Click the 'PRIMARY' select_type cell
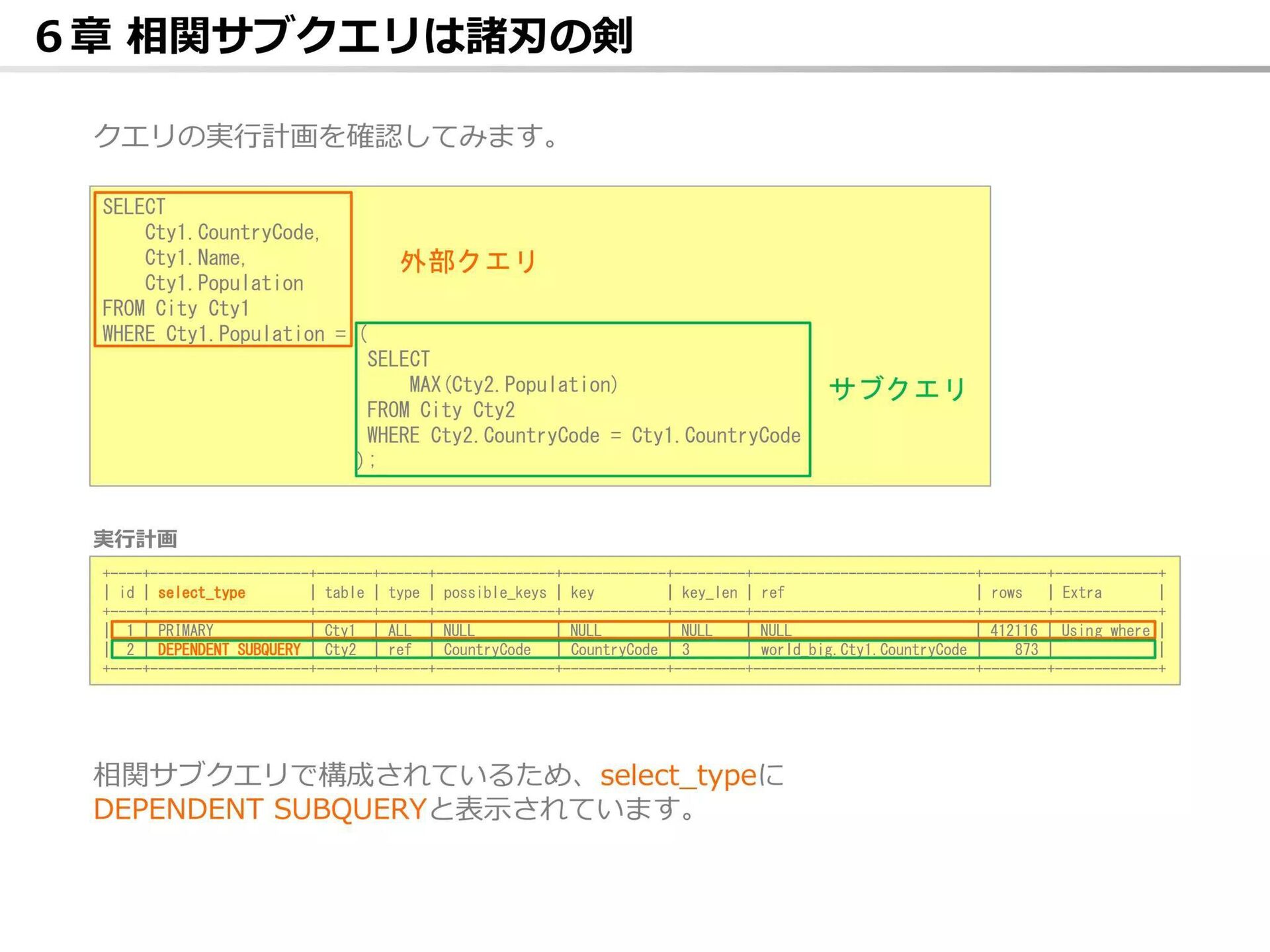The width and height of the screenshot is (1270, 952). click(x=185, y=630)
